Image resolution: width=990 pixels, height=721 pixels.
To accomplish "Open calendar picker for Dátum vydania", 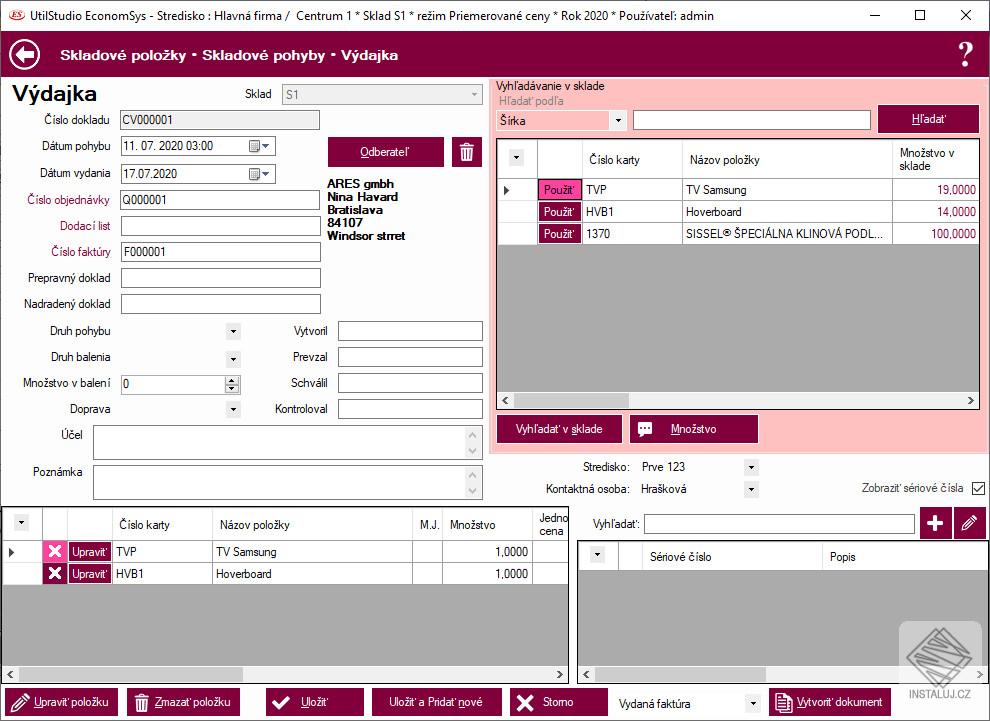I will point(259,174).
